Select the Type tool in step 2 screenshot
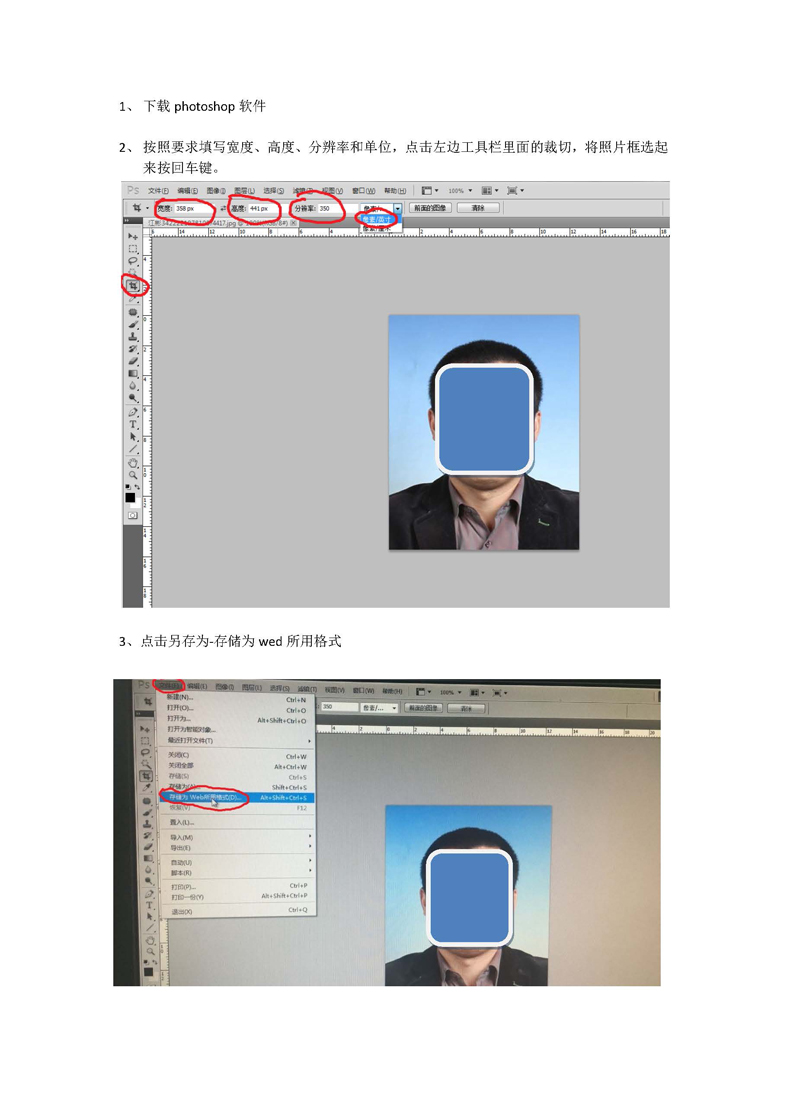The width and height of the screenshot is (787, 1113). pyautogui.click(x=133, y=424)
